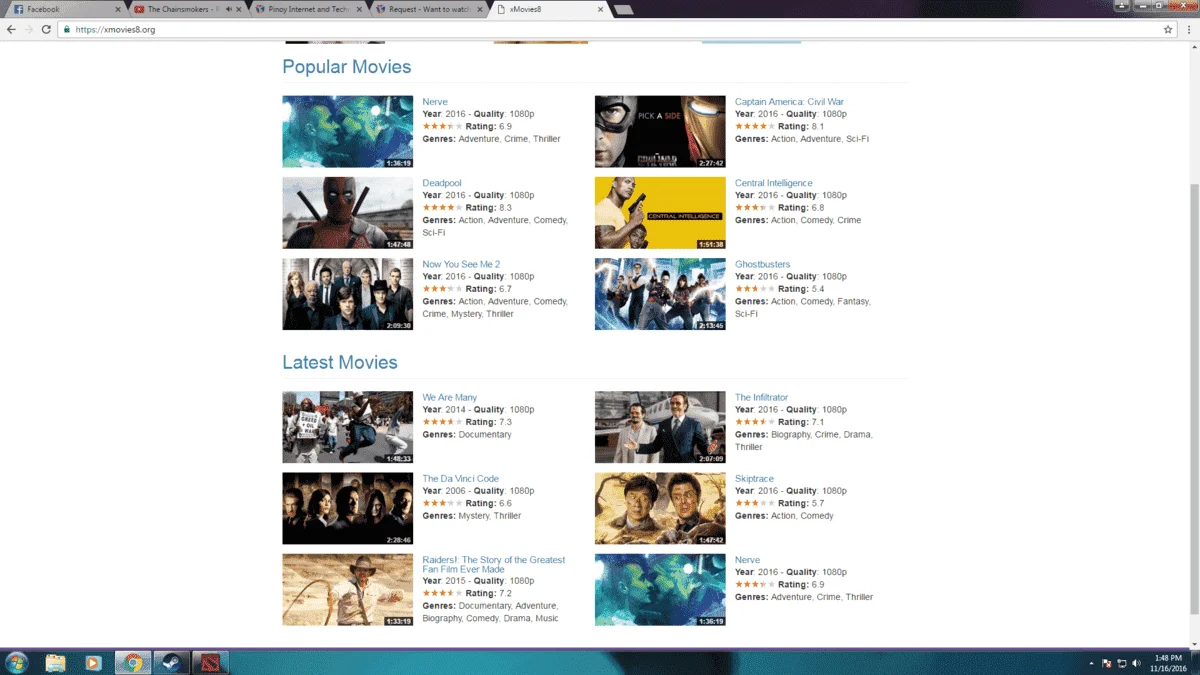Click the browser Back arrow
This screenshot has width=1200, height=675.
11,30
